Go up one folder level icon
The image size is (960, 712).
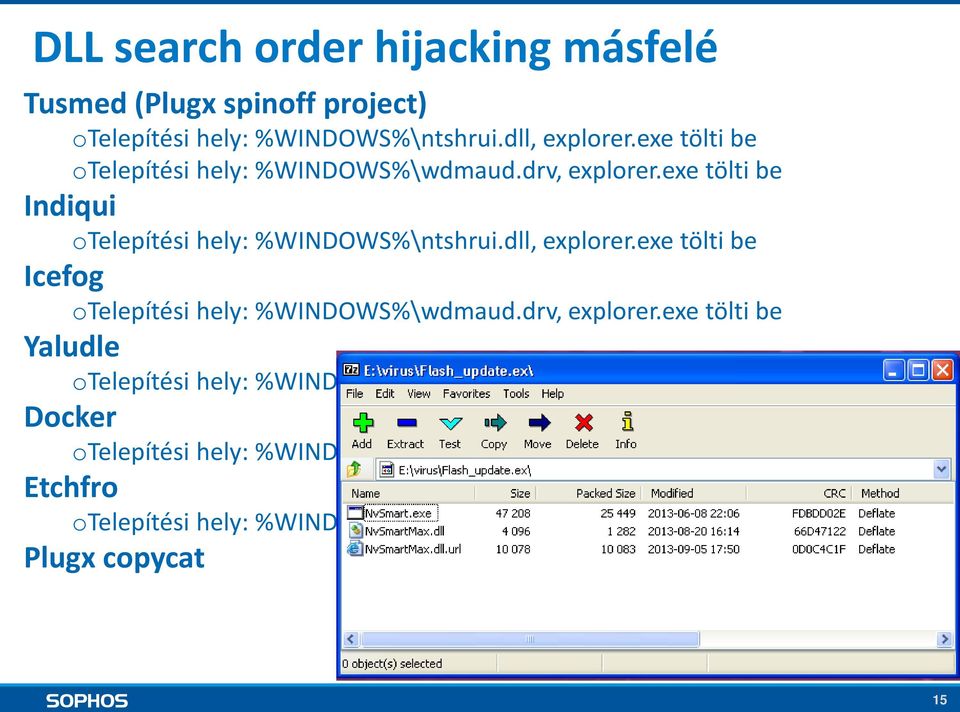[x=354, y=470]
